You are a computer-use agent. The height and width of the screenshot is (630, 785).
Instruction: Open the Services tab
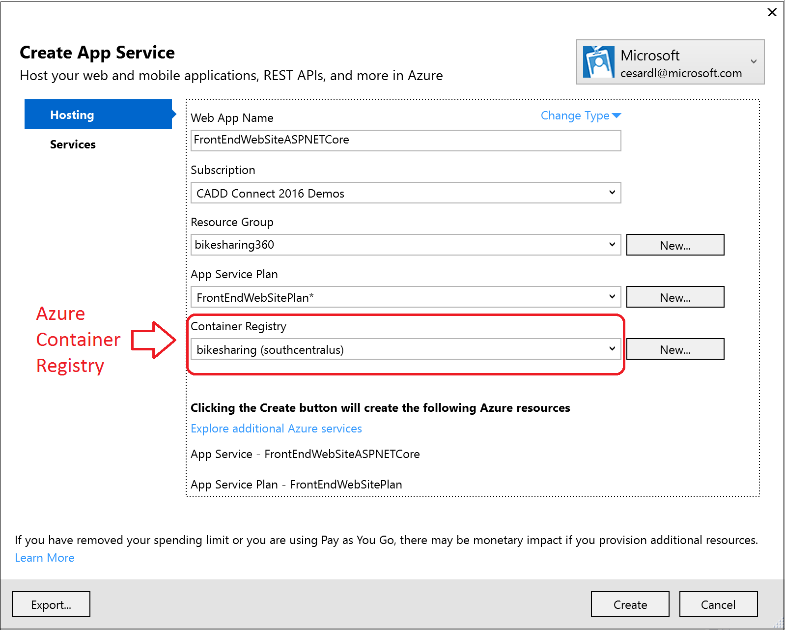point(73,144)
